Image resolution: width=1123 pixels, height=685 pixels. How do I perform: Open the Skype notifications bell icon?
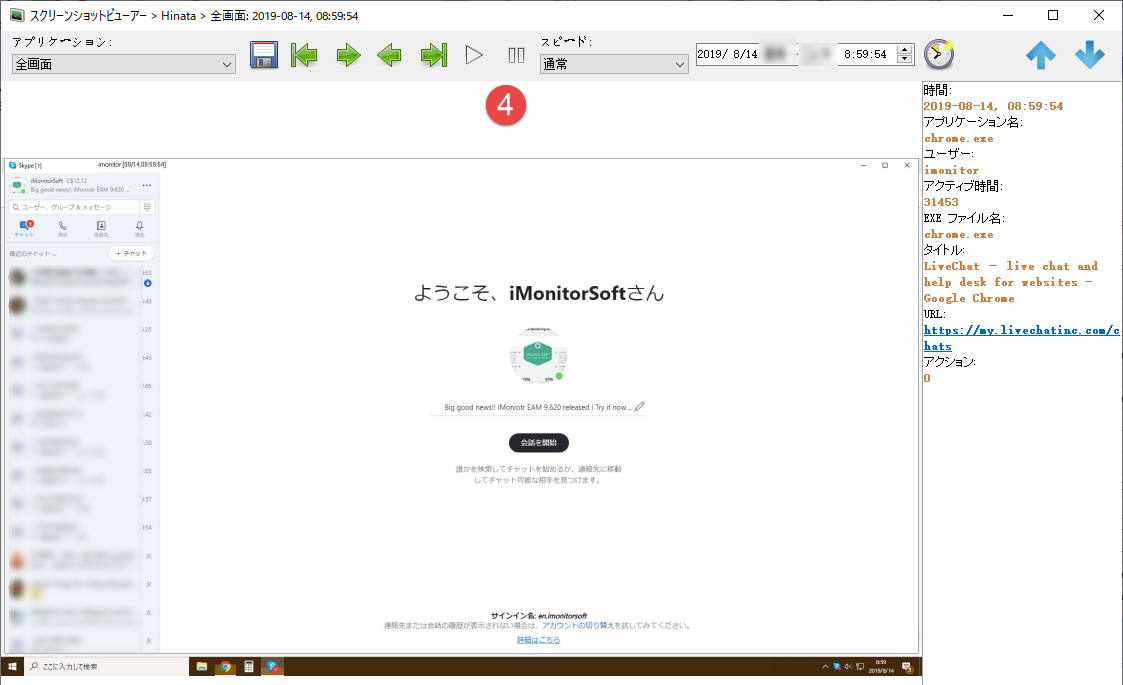(x=140, y=228)
